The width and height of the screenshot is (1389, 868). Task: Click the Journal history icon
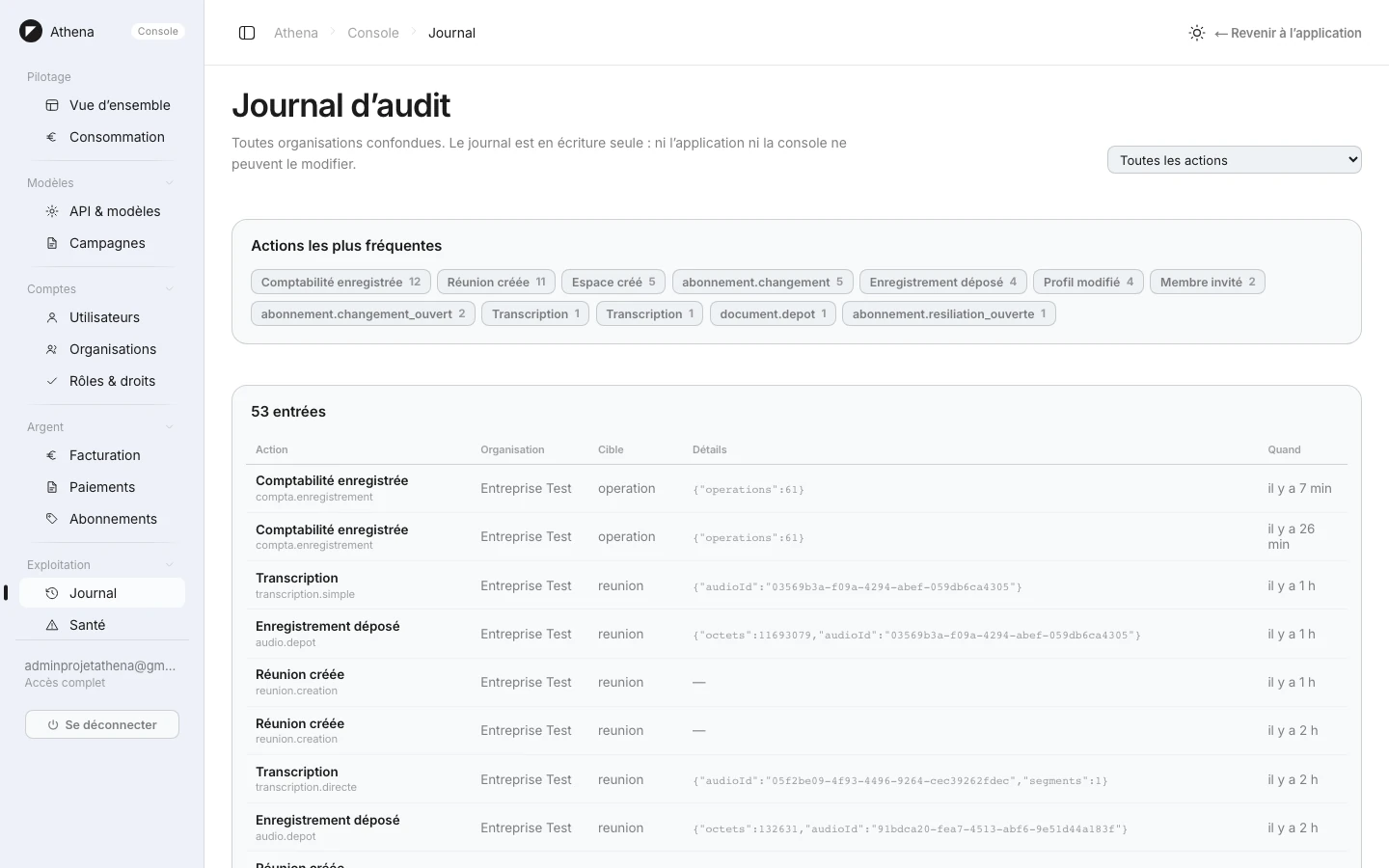[x=52, y=593]
